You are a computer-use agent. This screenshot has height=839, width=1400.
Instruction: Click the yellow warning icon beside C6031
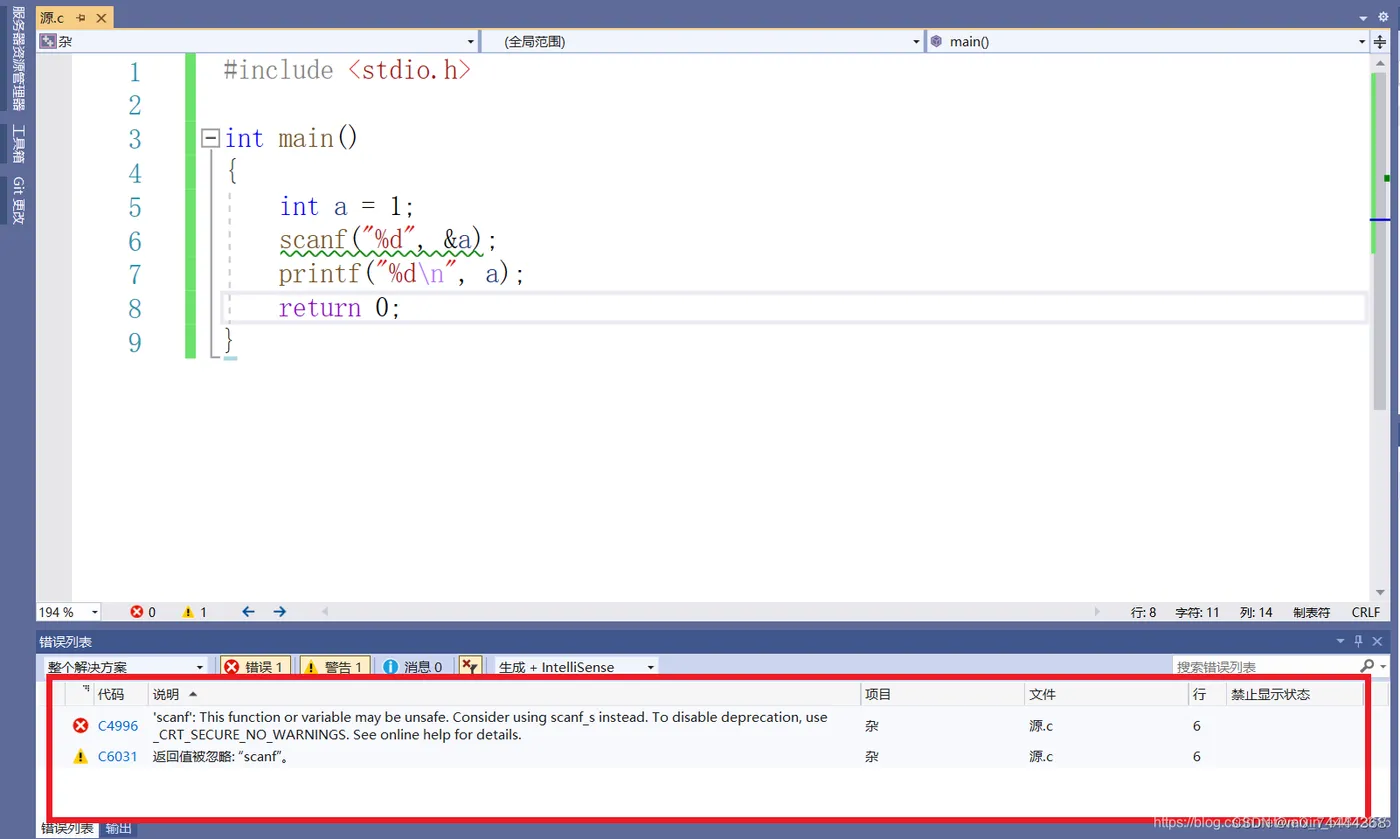click(x=81, y=757)
